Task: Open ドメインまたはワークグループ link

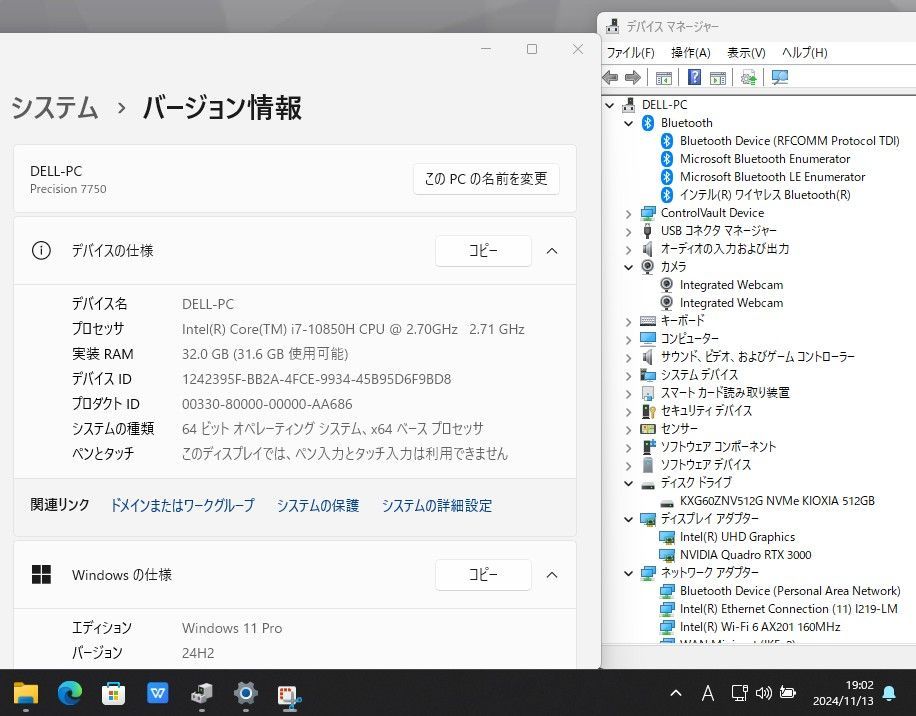Action: (x=182, y=506)
